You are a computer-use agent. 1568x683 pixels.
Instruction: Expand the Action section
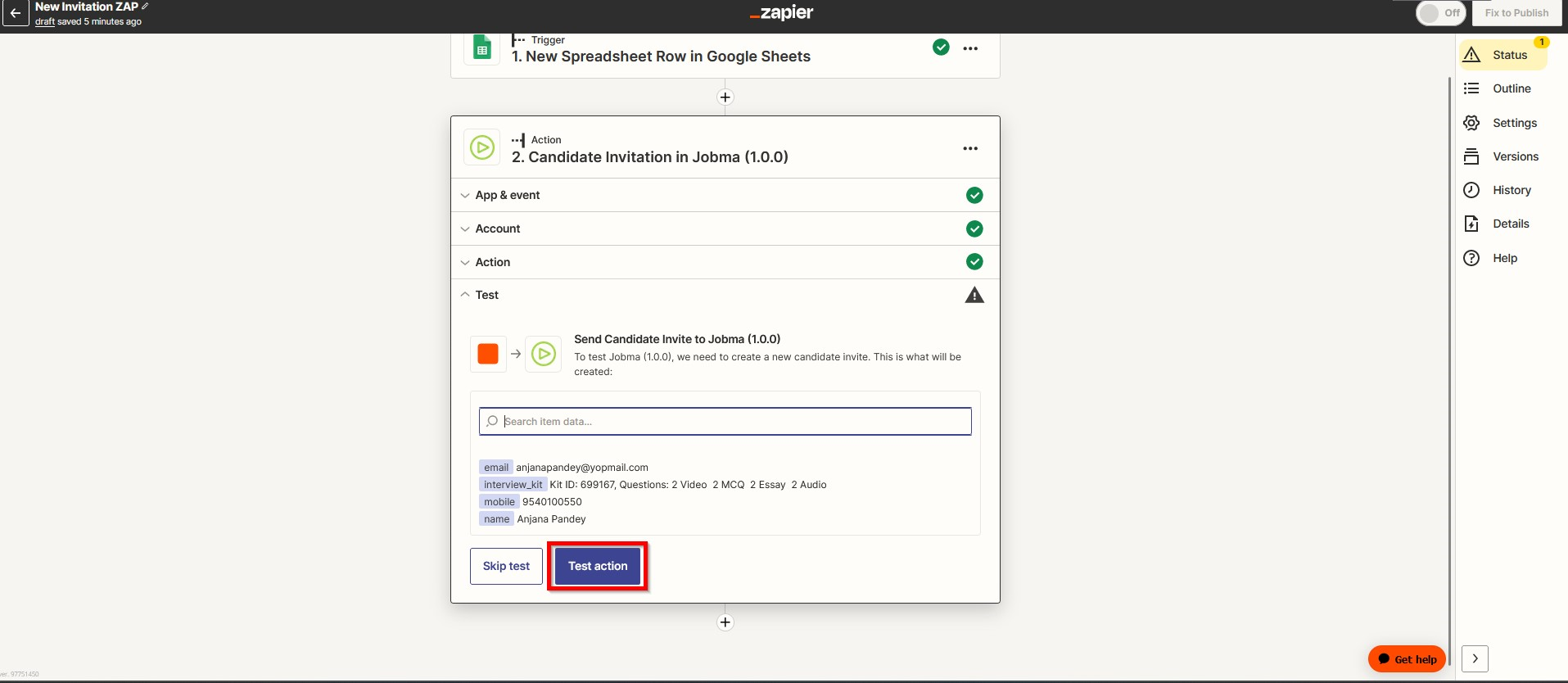click(x=725, y=262)
